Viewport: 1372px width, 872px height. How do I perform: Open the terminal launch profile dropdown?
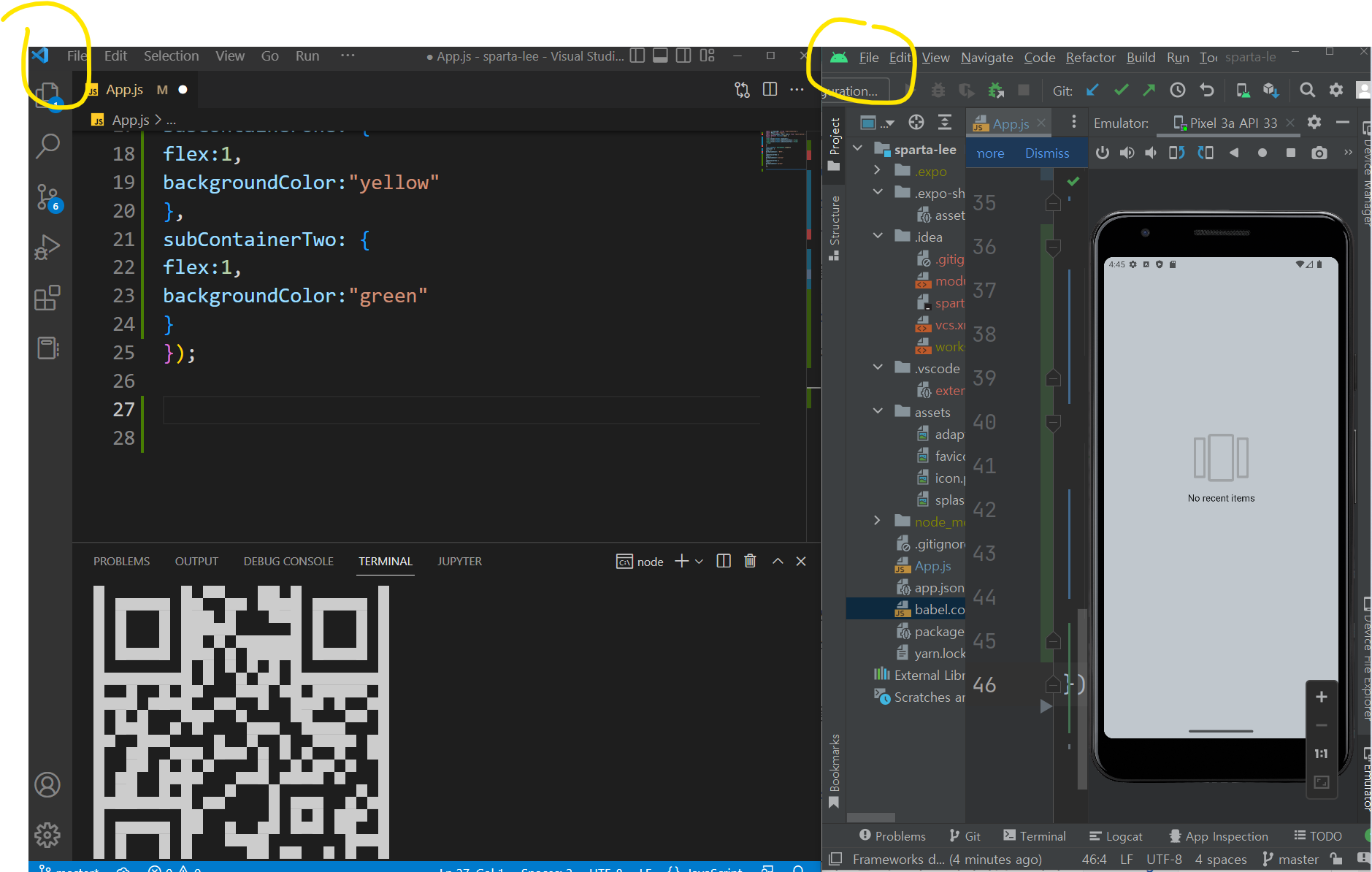coord(700,561)
